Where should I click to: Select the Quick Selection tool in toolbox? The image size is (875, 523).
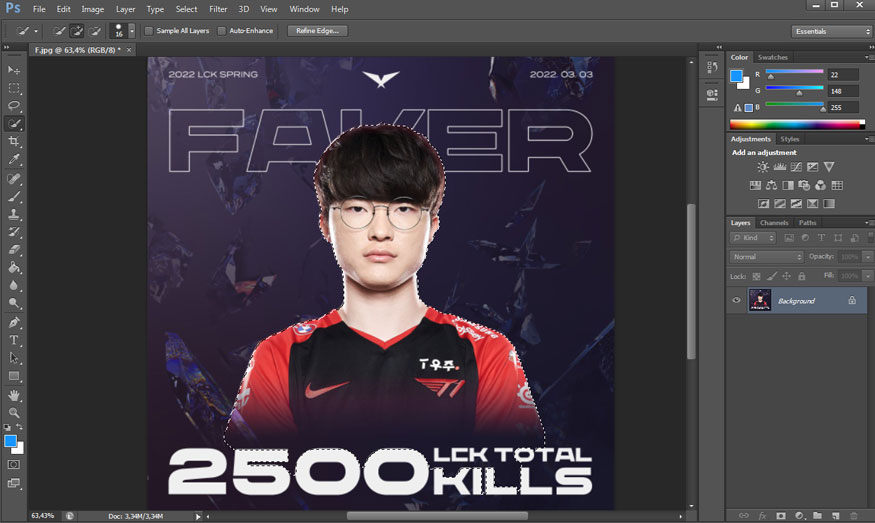(x=14, y=124)
